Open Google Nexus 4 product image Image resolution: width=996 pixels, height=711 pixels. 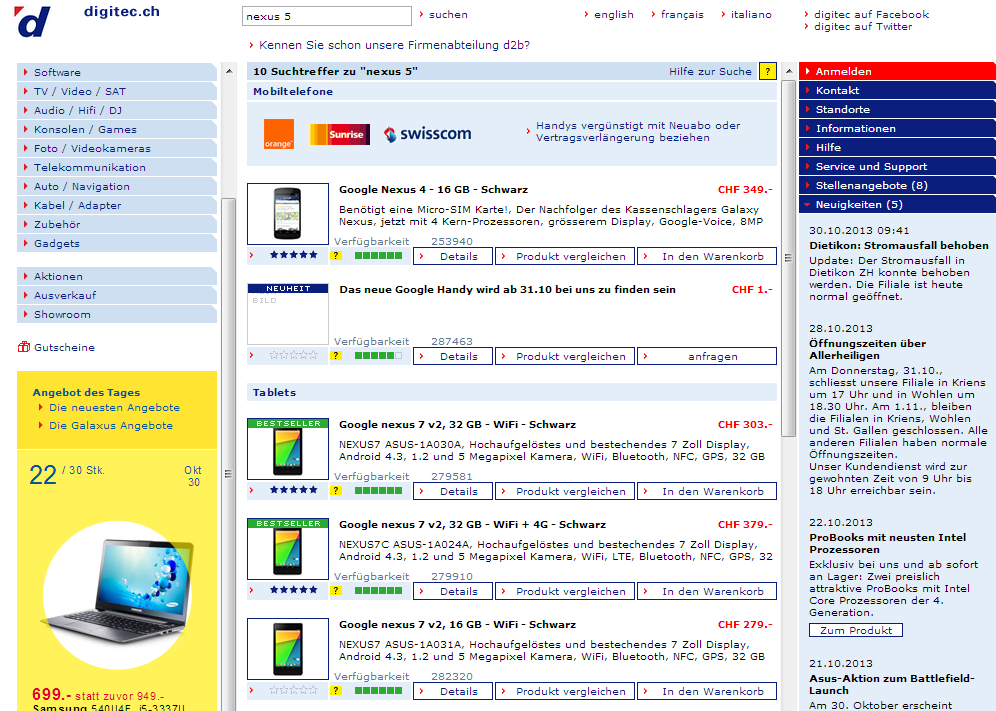point(288,213)
